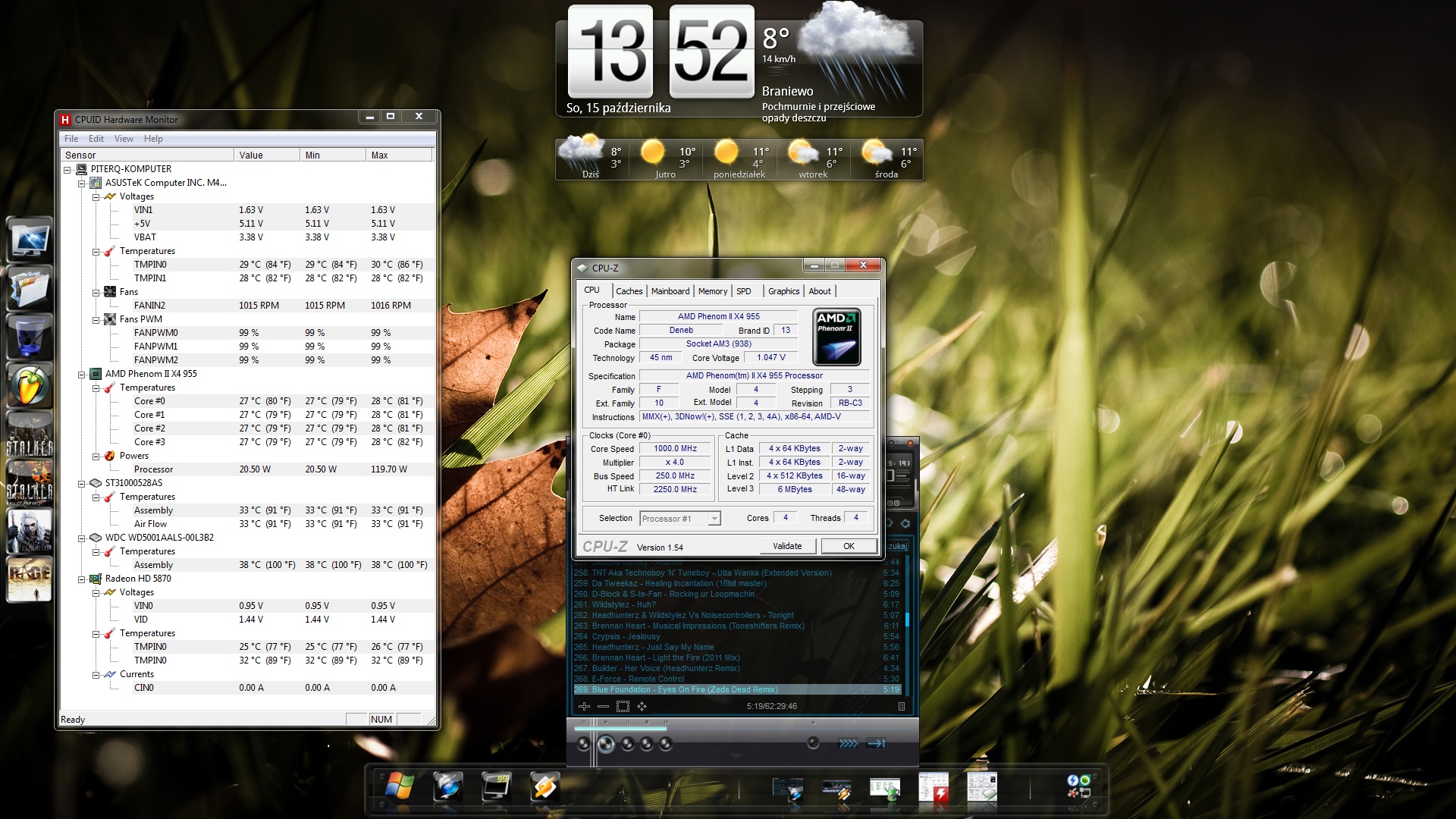1456x819 pixels.
Task: Toggle Winamp repeat arrow button
Action: 877,744
